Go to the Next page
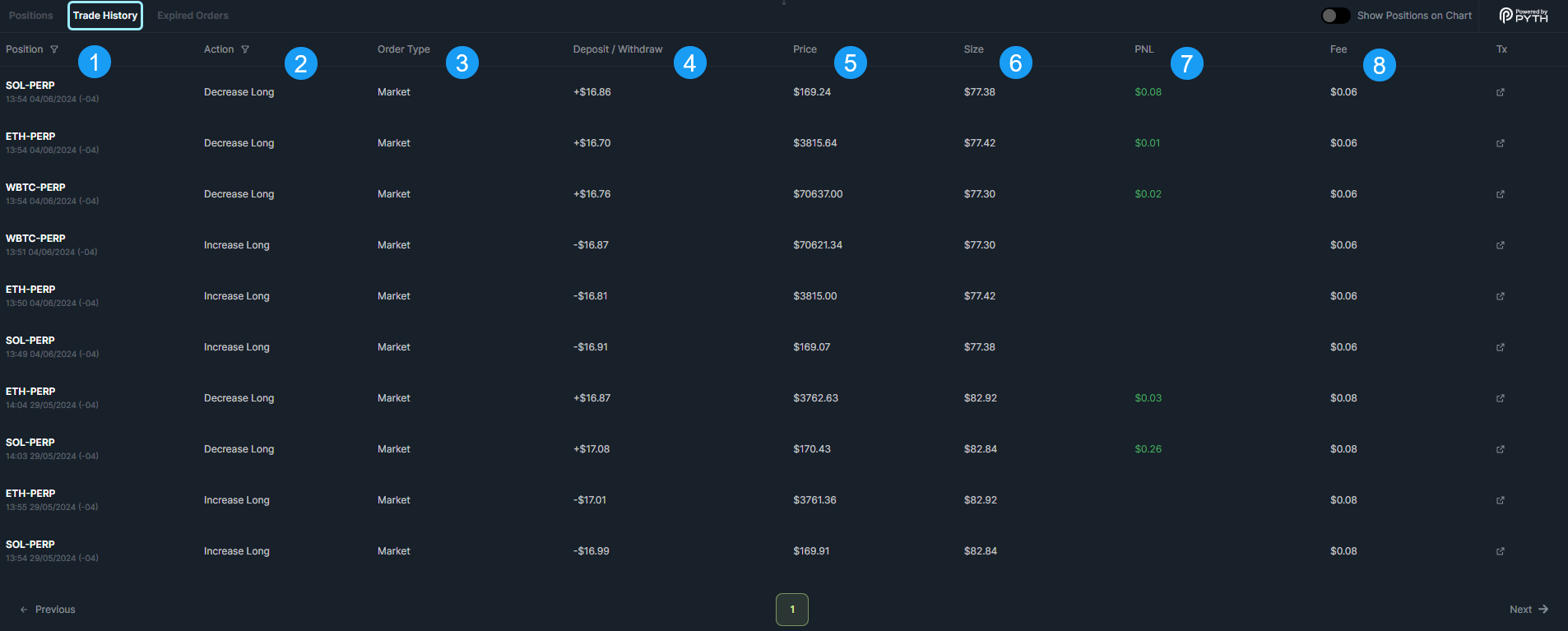The image size is (1568, 631). 1529,610
